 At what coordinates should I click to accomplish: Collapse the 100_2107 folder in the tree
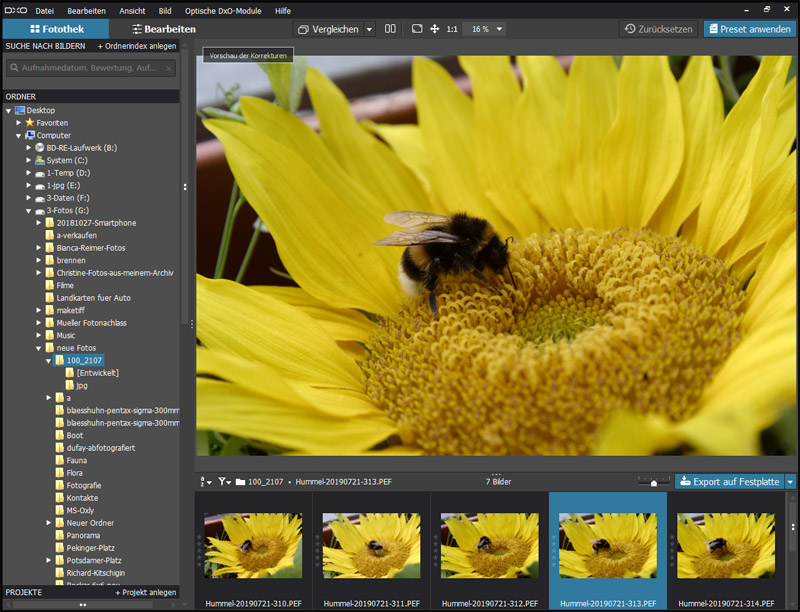click(x=48, y=360)
